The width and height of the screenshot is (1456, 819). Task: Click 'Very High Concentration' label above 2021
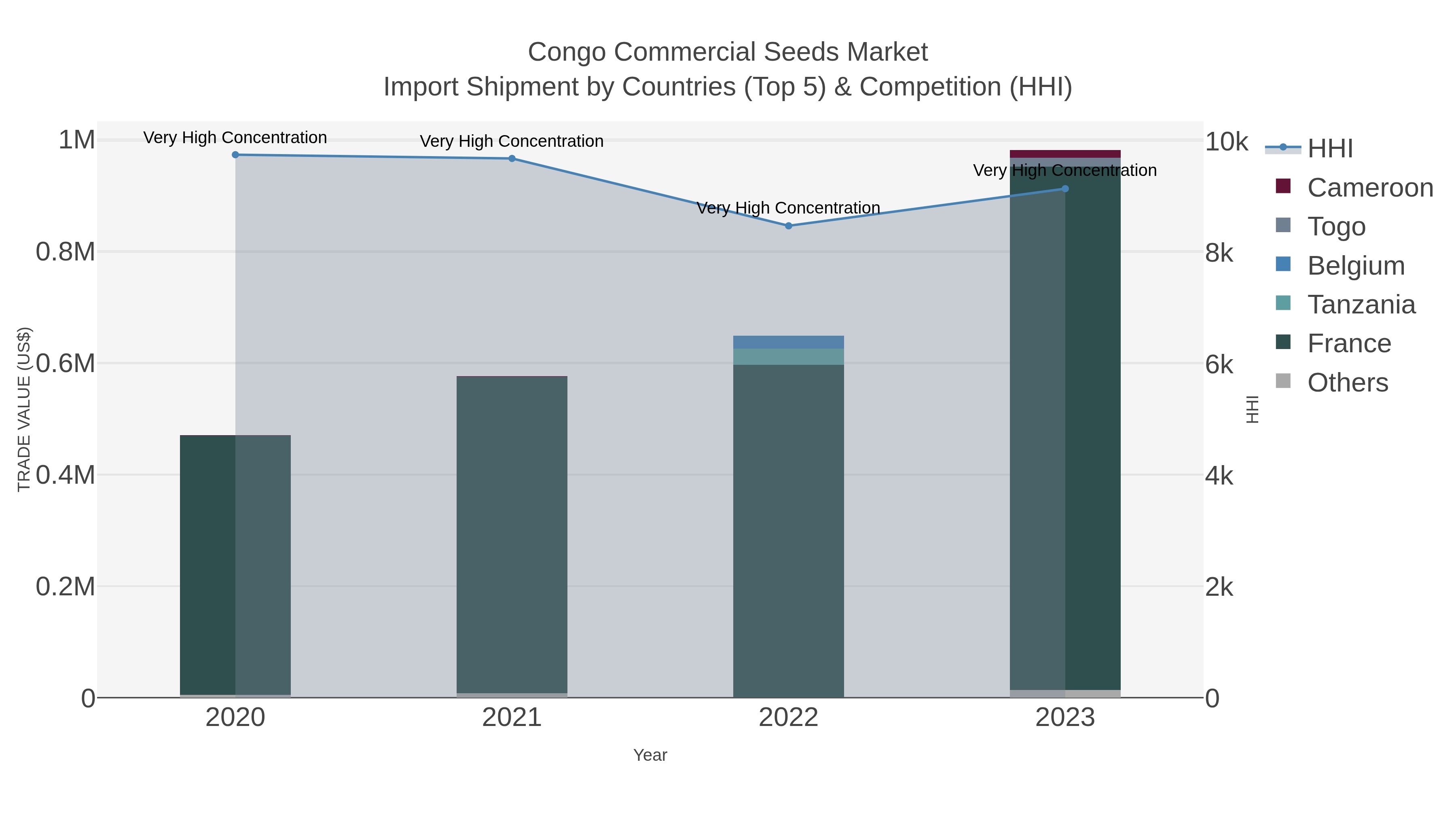(512, 141)
